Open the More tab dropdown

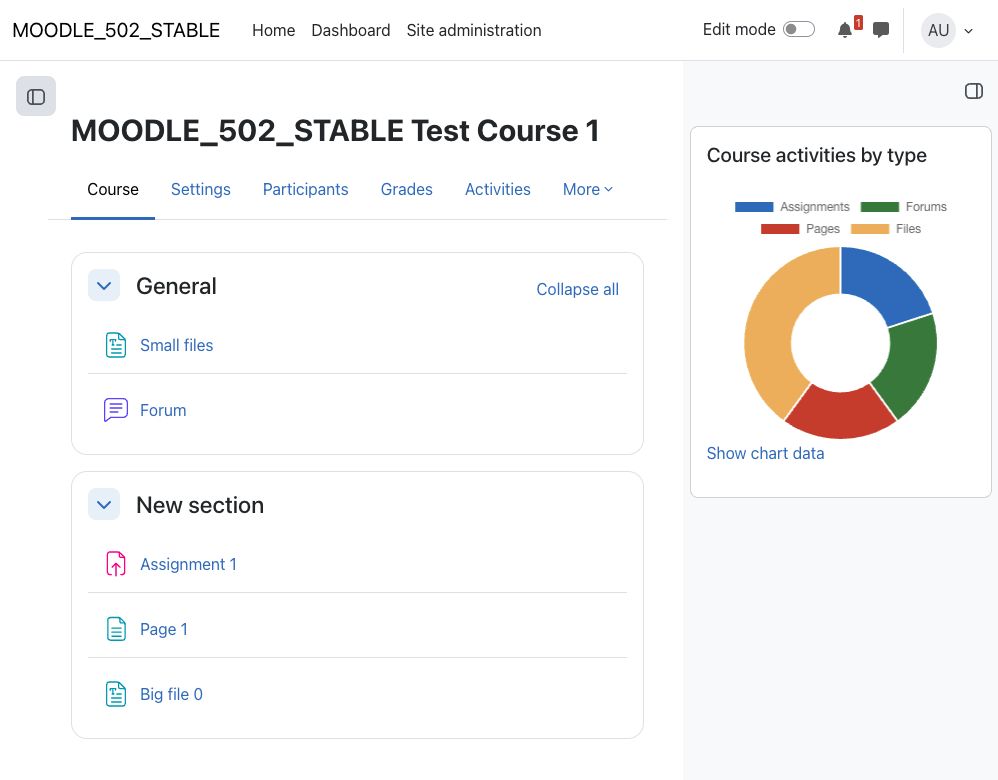click(587, 189)
